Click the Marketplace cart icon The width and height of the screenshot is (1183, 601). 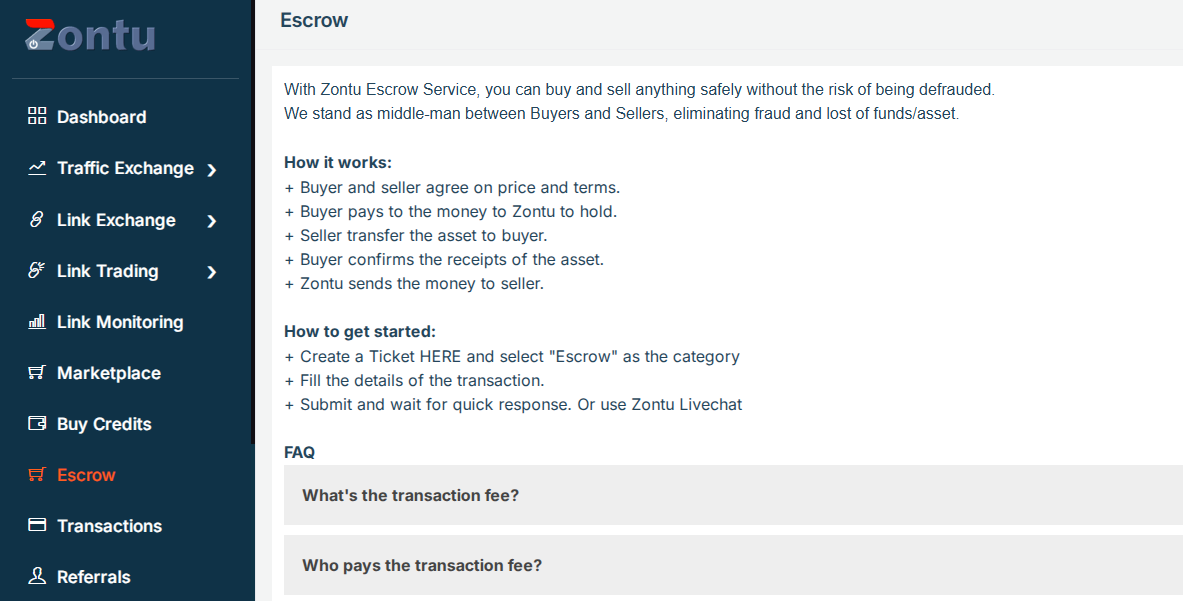(37, 373)
